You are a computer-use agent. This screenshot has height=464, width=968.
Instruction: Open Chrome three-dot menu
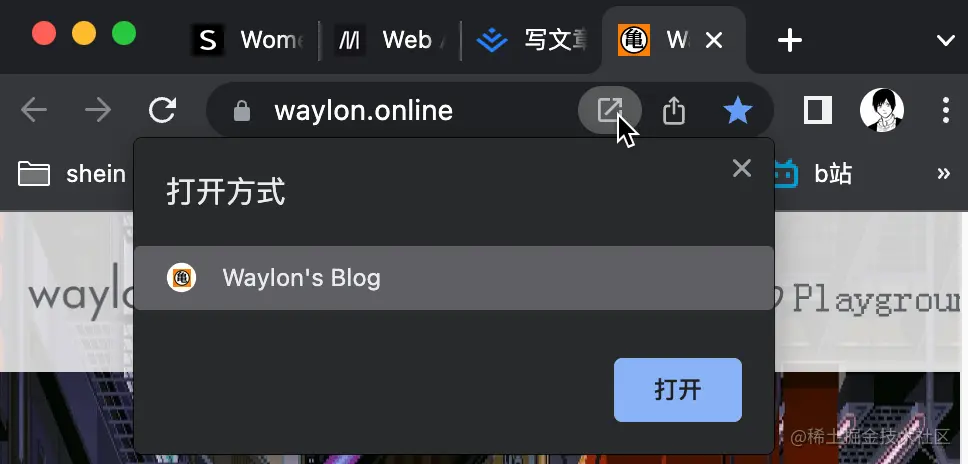click(x=945, y=110)
